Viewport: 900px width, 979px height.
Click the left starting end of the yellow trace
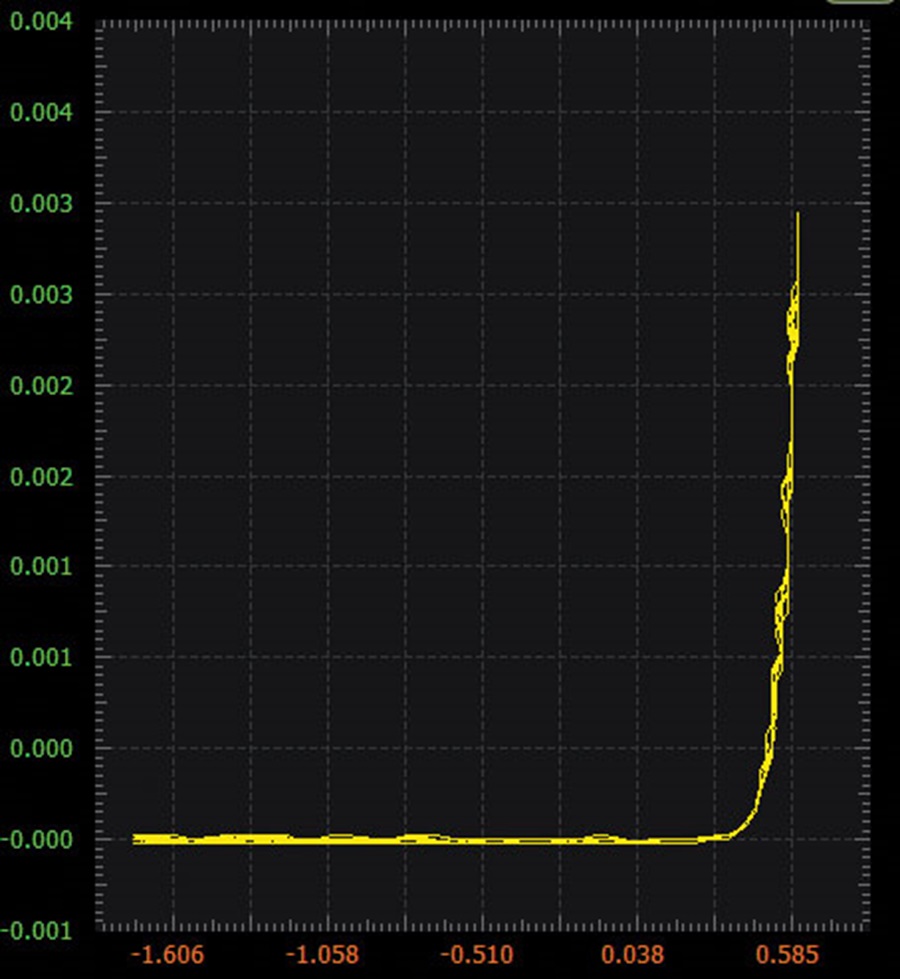click(134, 839)
